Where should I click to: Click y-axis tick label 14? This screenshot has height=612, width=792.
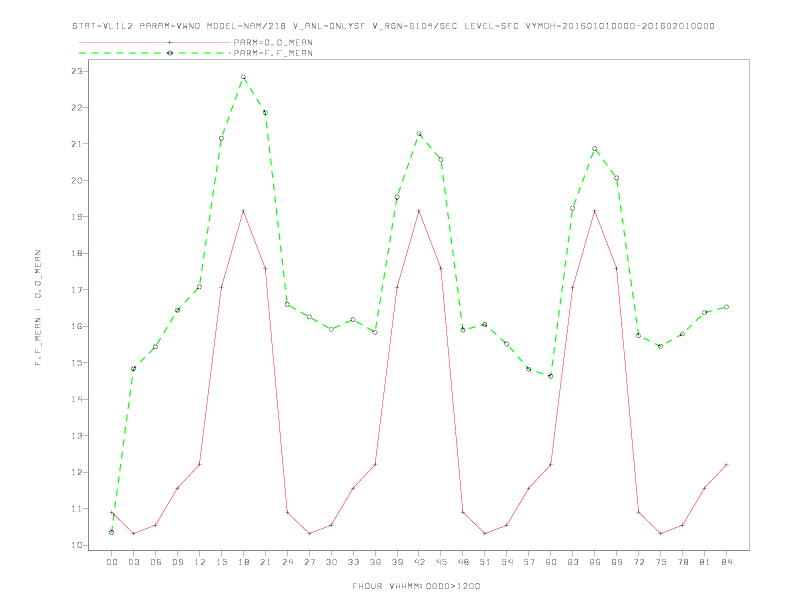(x=77, y=399)
